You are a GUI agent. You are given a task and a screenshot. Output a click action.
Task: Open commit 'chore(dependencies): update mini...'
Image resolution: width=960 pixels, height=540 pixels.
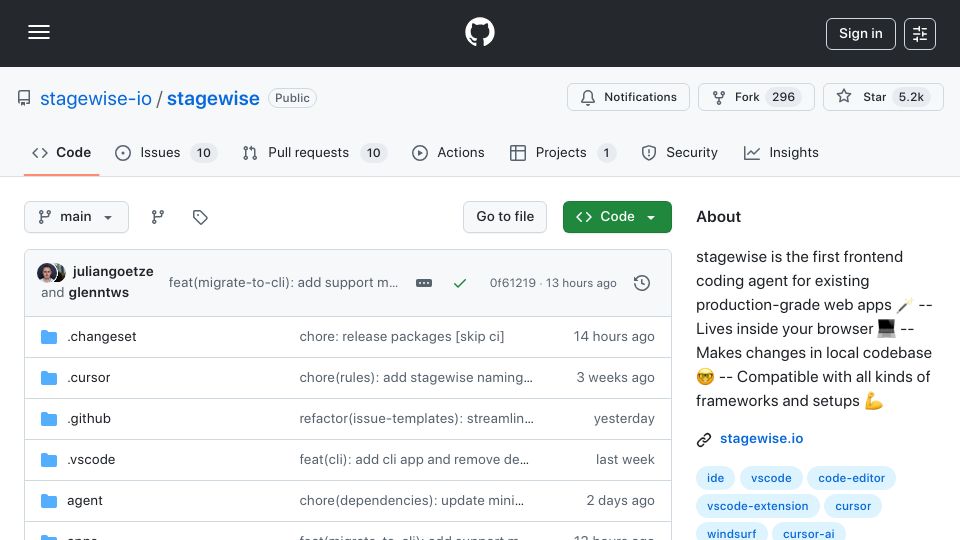click(x=411, y=501)
